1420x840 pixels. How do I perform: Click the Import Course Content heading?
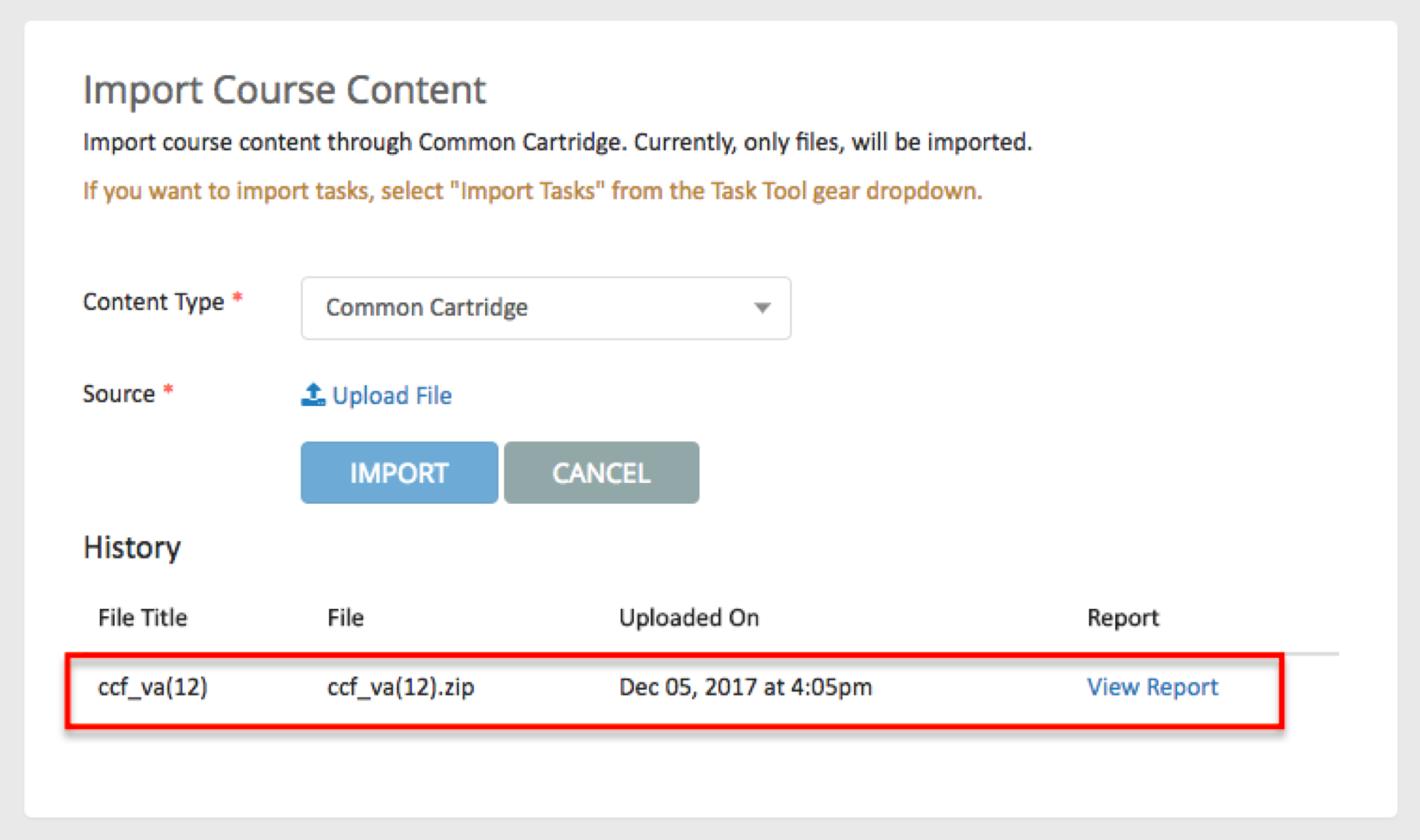[x=284, y=90]
